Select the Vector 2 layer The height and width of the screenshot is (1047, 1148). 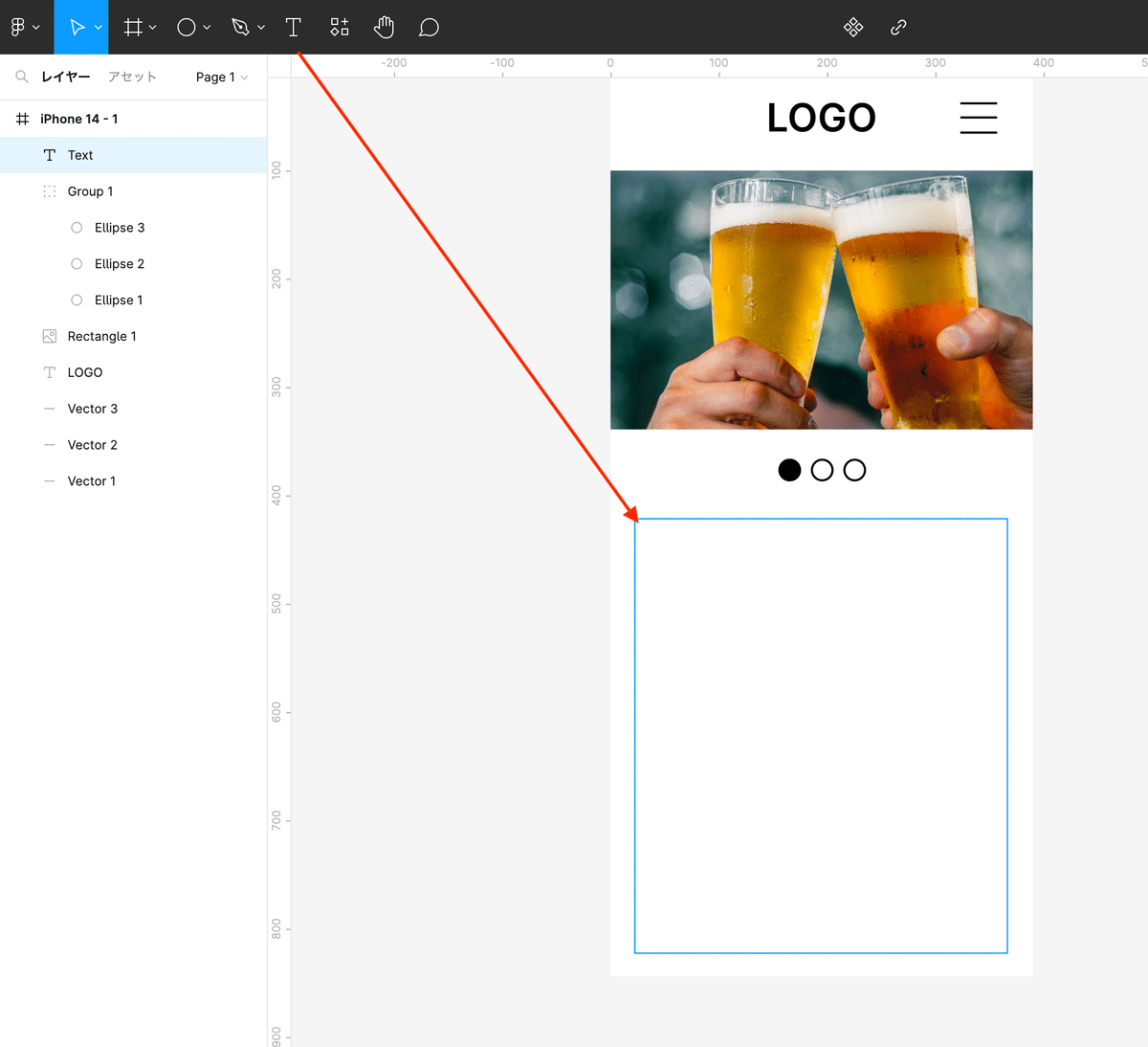(x=133, y=445)
